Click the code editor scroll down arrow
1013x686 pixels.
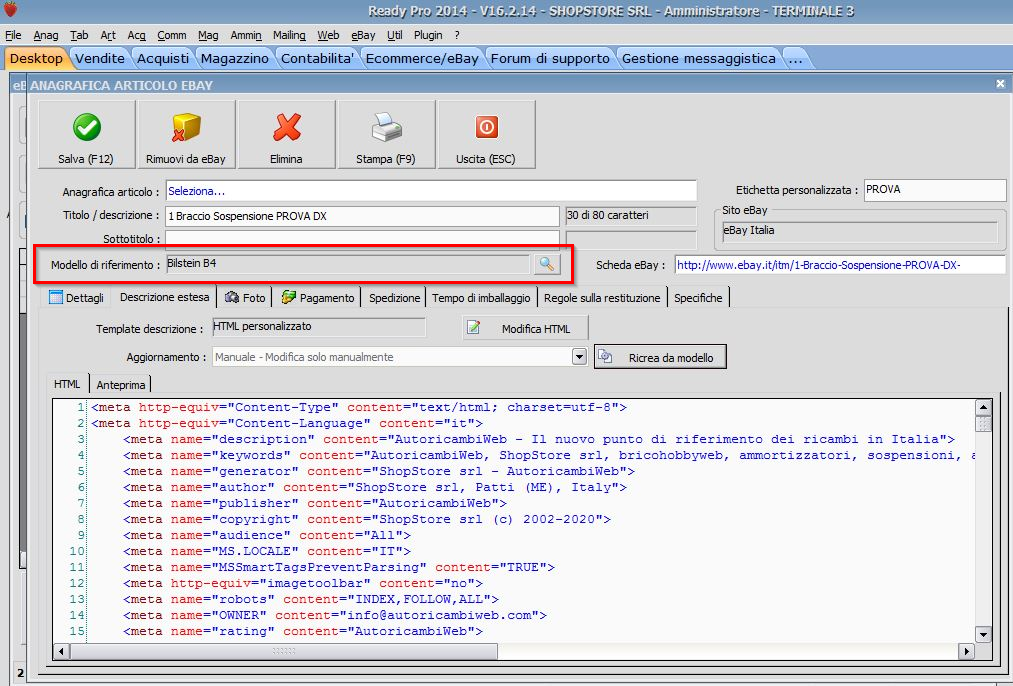983,634
